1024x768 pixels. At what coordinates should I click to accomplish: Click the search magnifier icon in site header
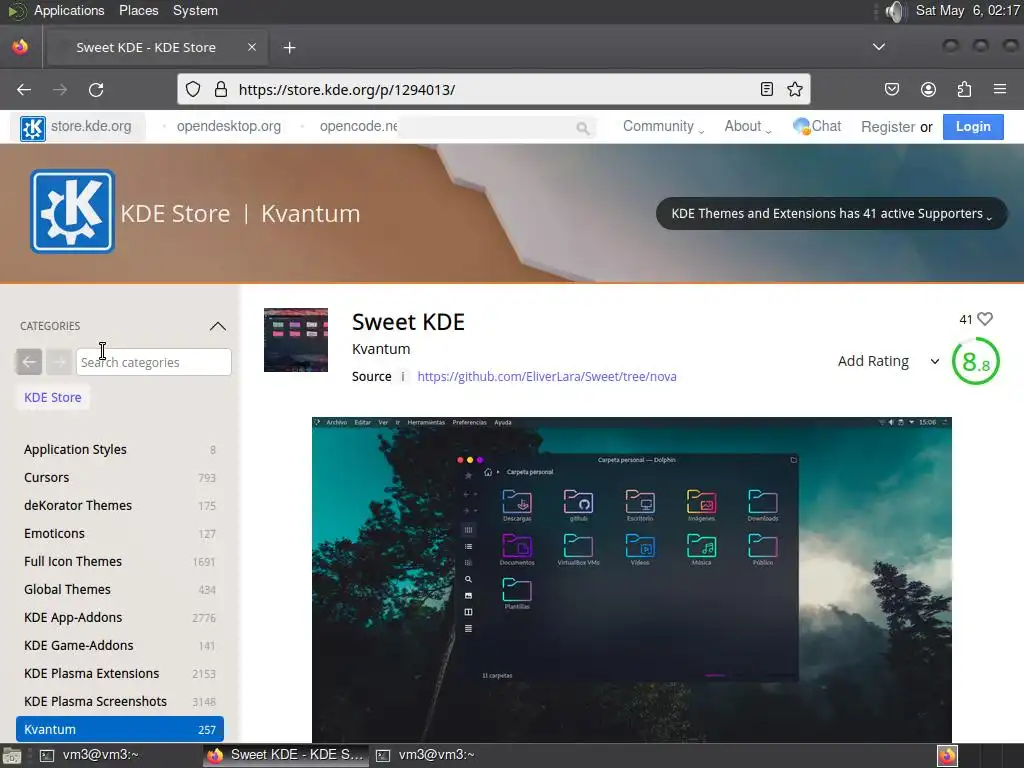click(x=583, y=128)
